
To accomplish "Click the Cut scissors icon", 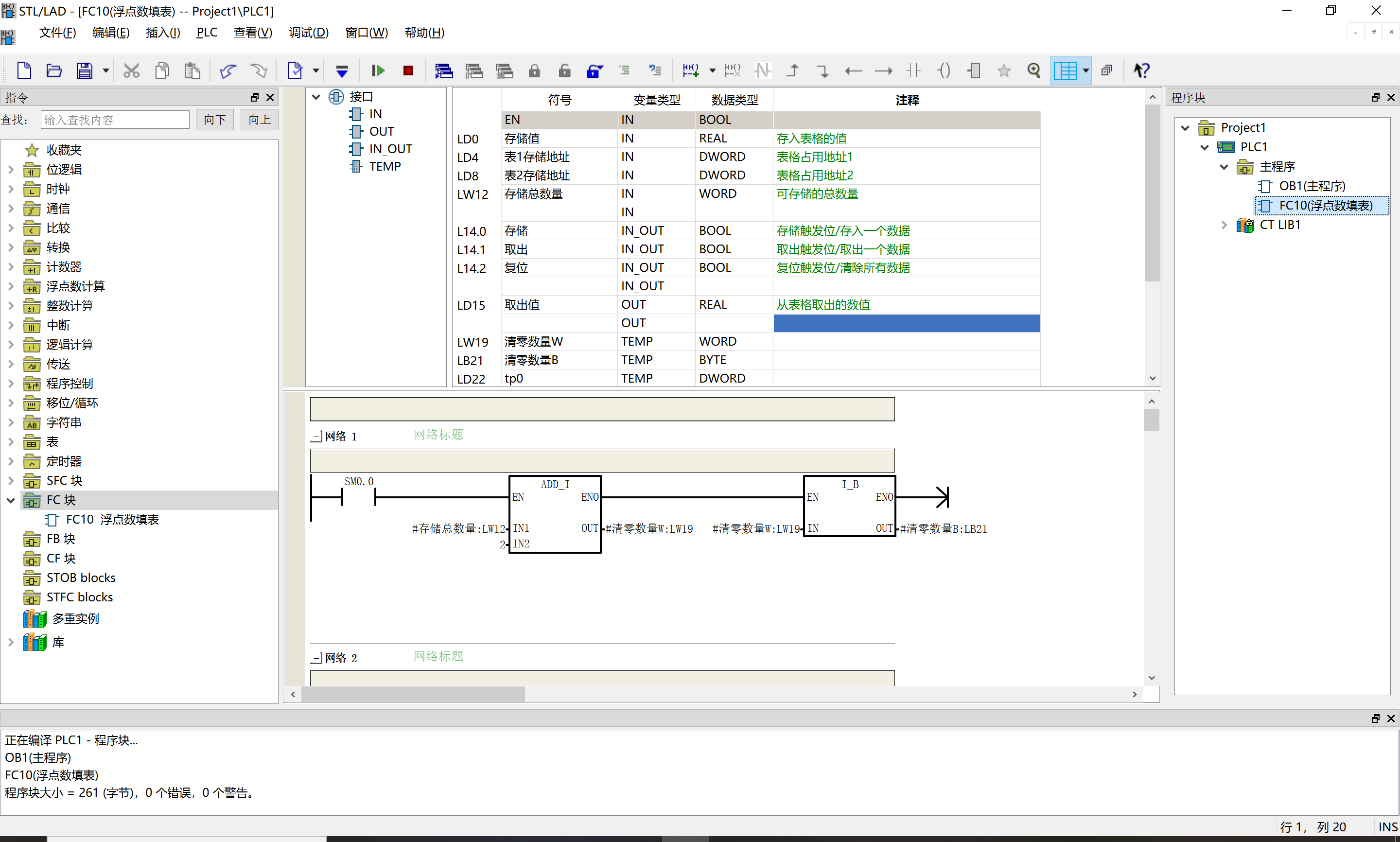I will pos(132,70).
